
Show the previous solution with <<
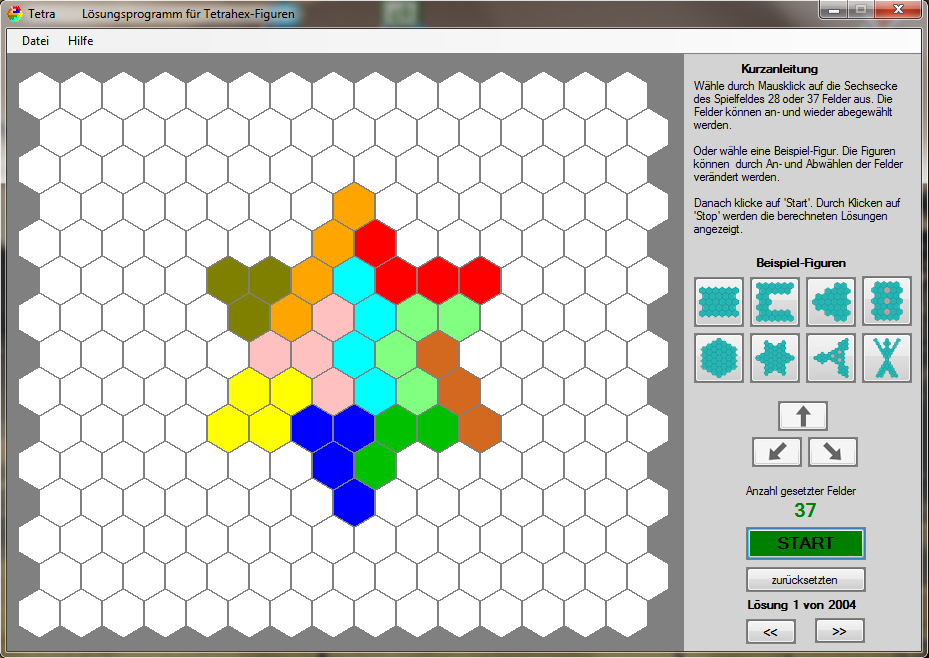click(770, 631)
